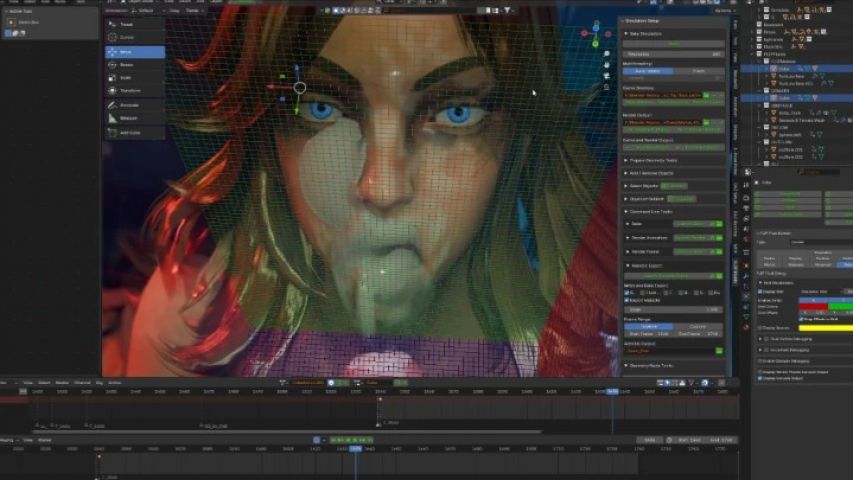Set Frame Range to Timeline
The image size is (853, 480).
click(x=649, y=327)
